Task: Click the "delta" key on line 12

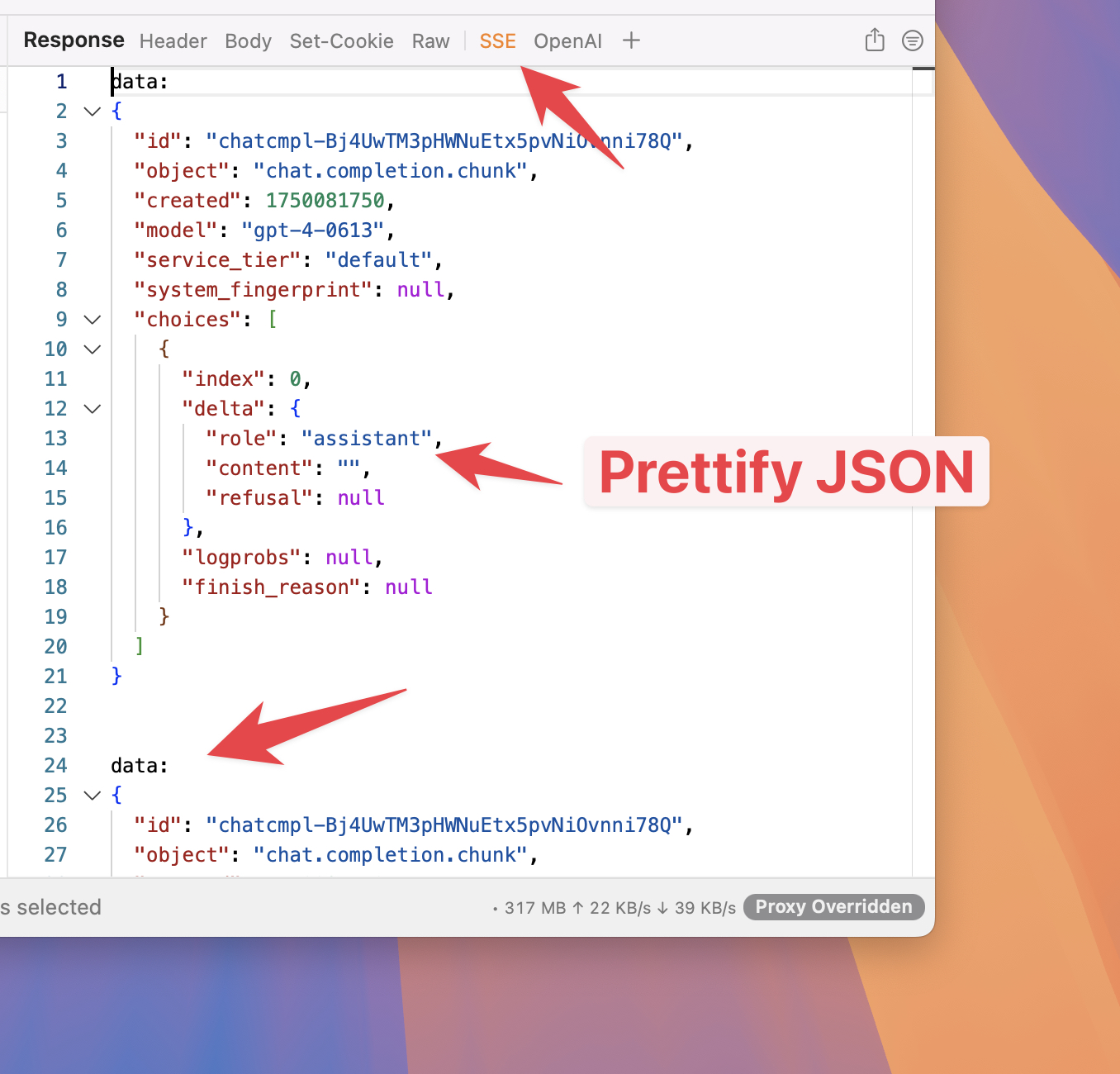Action: click(x=223, y=409)
